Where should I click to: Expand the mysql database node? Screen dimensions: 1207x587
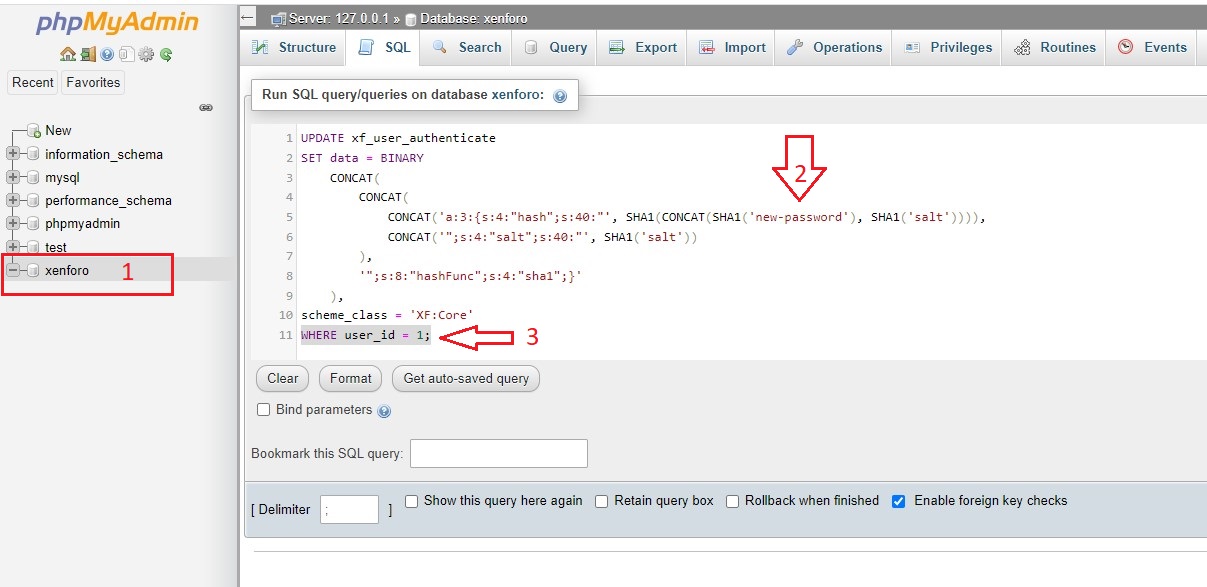tap(13, 177)
